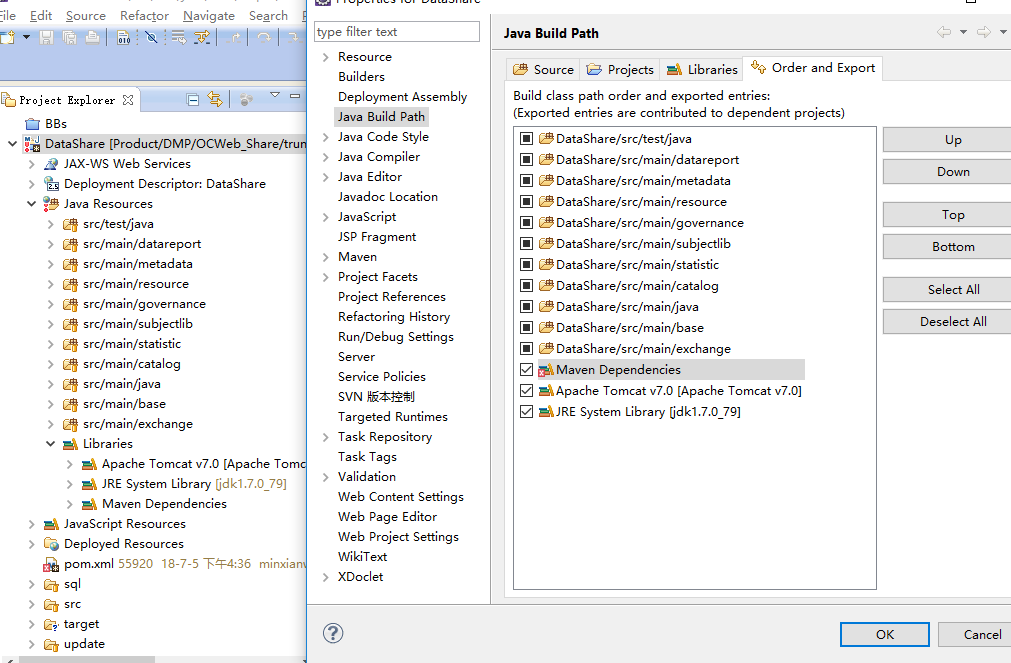Click the Select All button
The width and height of the screenshot is (1011, 663).
(x=953, y=290)
